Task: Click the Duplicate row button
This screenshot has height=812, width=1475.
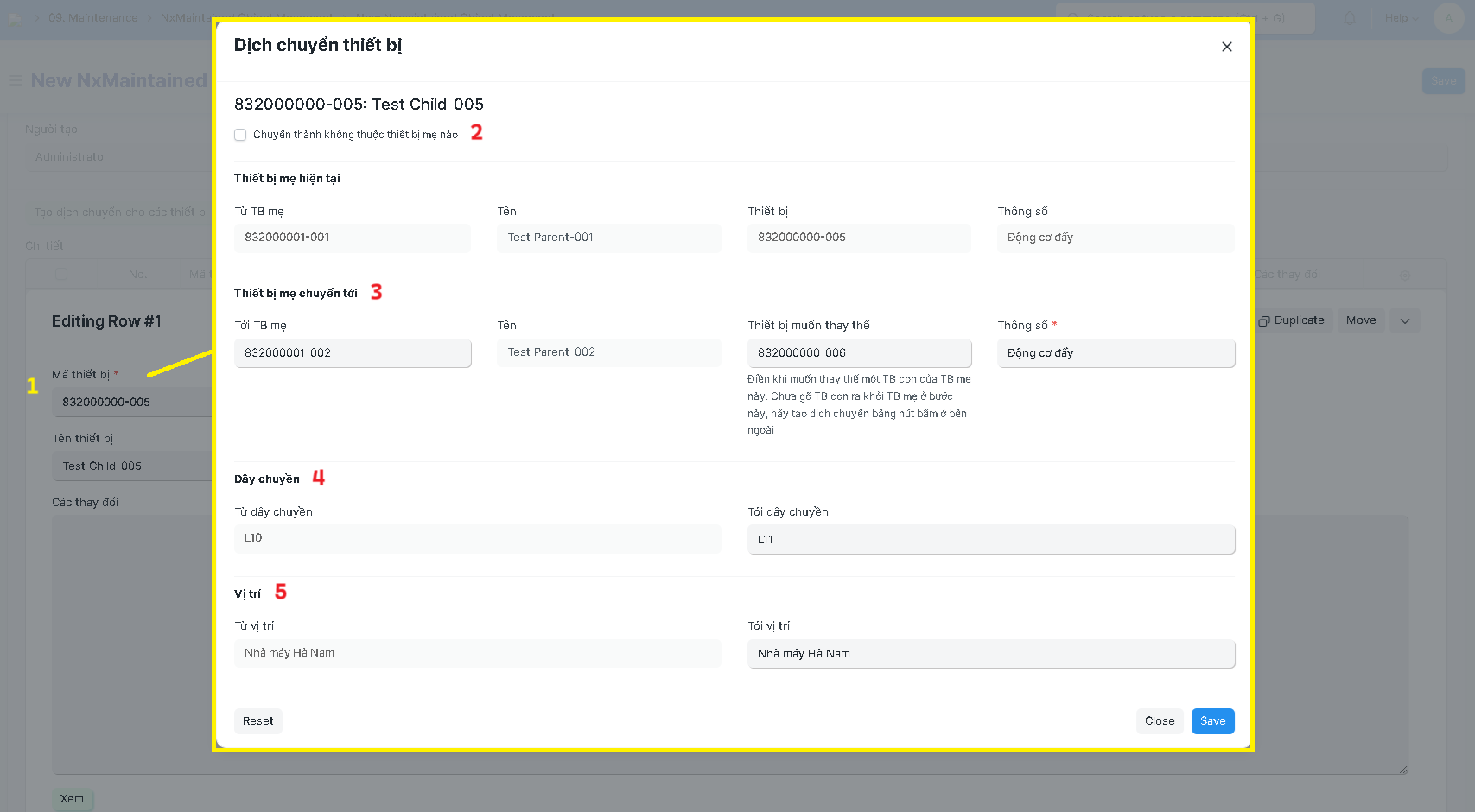Action: [x=1292, y=320]
